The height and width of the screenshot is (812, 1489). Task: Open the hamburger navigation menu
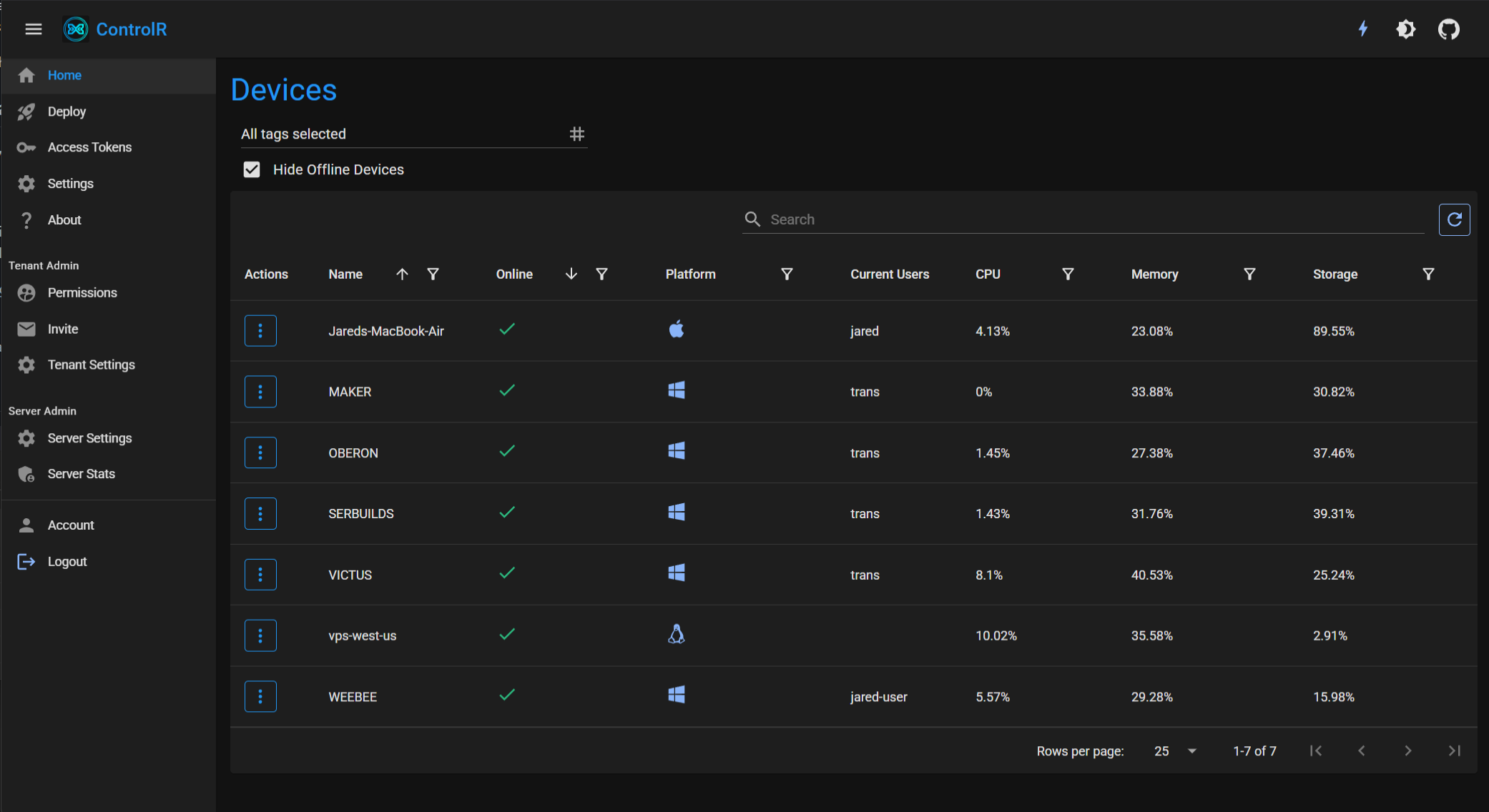click(34, 29)
